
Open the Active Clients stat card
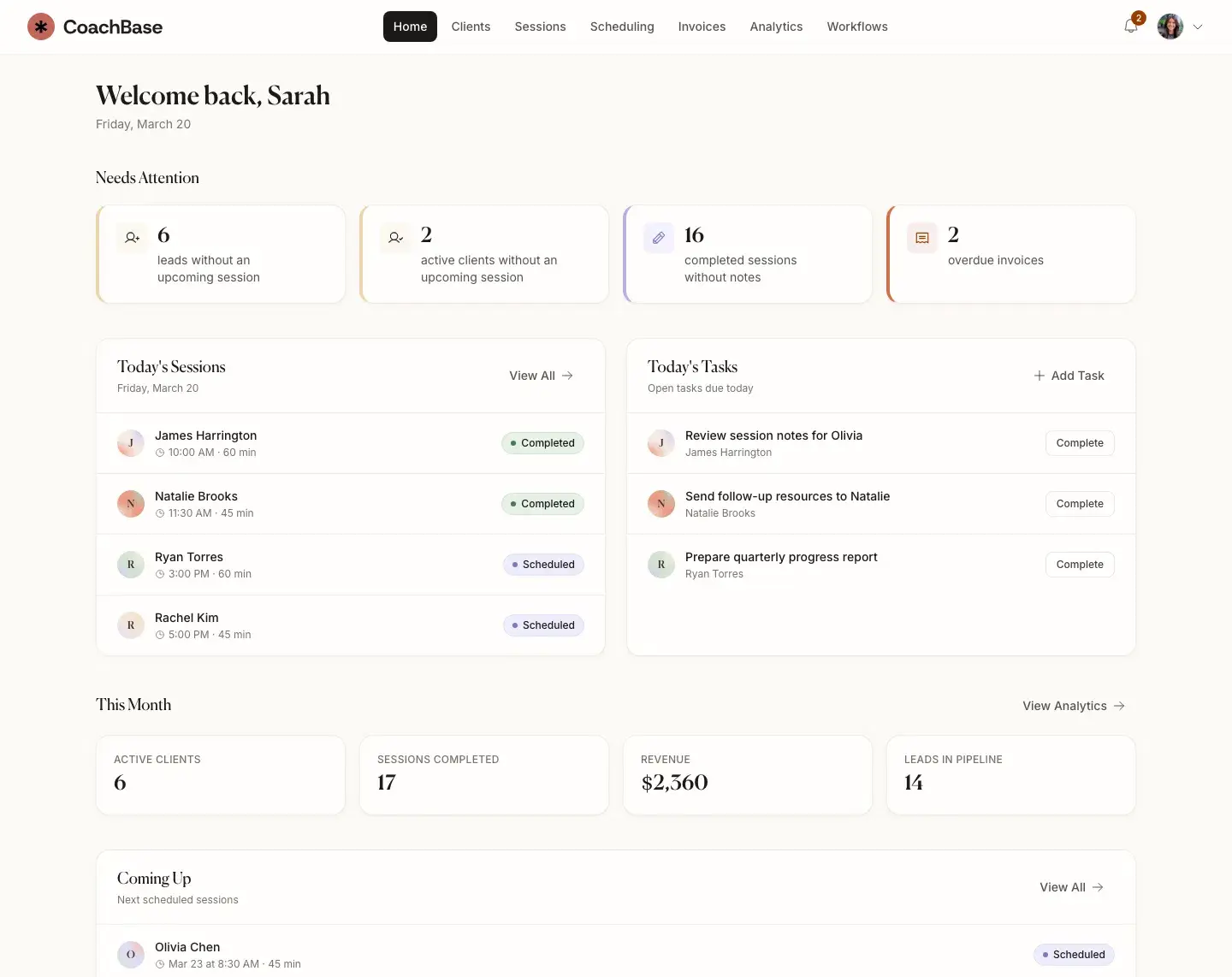pyautogui.click(x=221, y=775)
